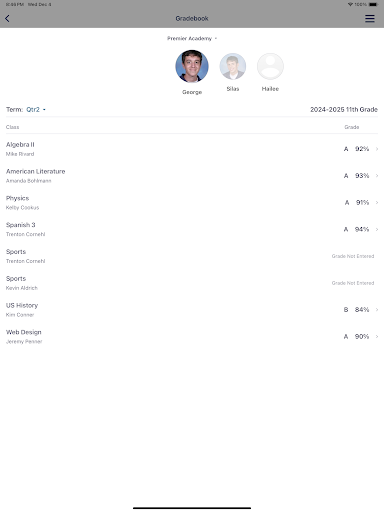The image size is (384, 512).
Task: Open Web Design grade chevron
Action: [377, 336]
